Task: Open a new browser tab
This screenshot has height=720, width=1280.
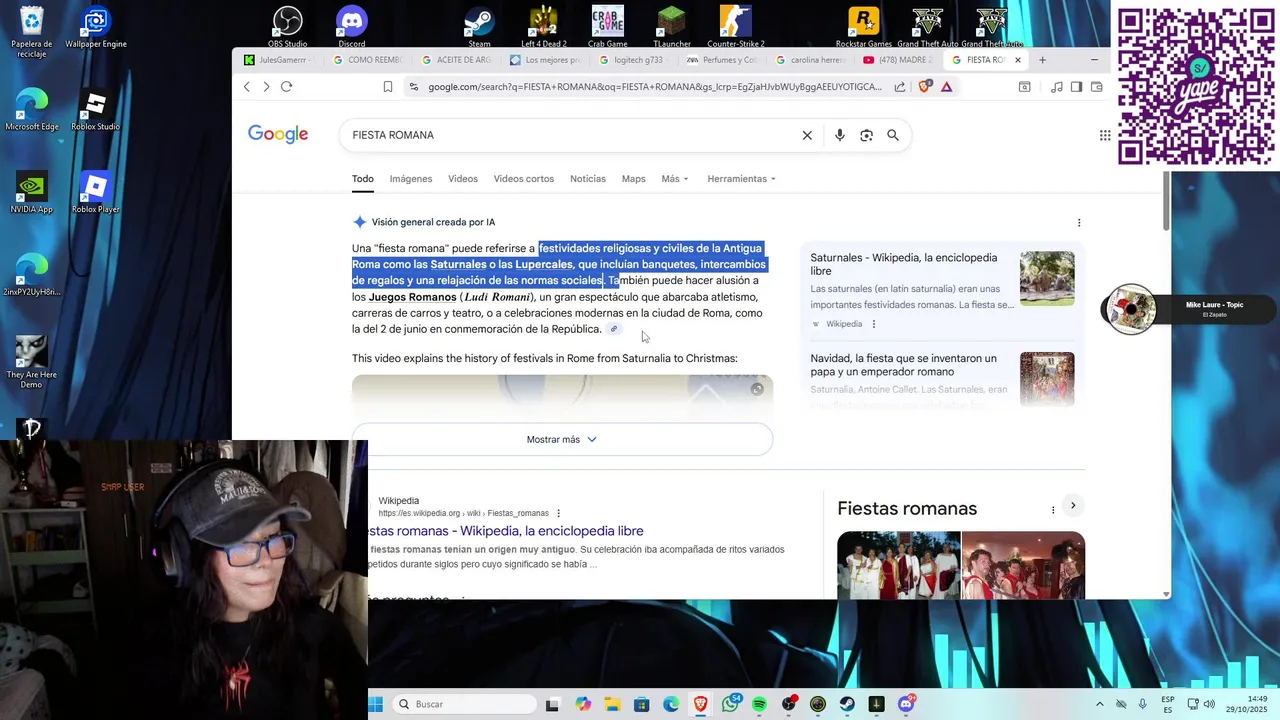Action: tap(1042, 60)
